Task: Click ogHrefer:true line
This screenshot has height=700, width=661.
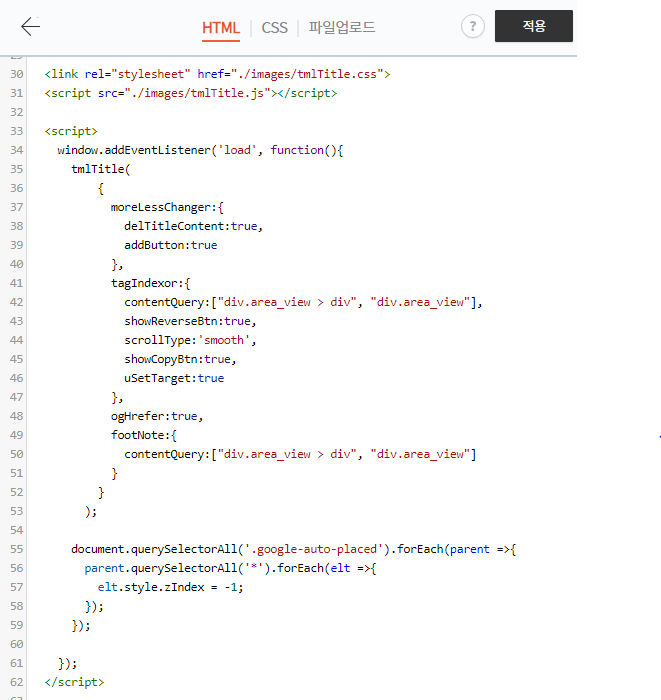Action: 157,416
